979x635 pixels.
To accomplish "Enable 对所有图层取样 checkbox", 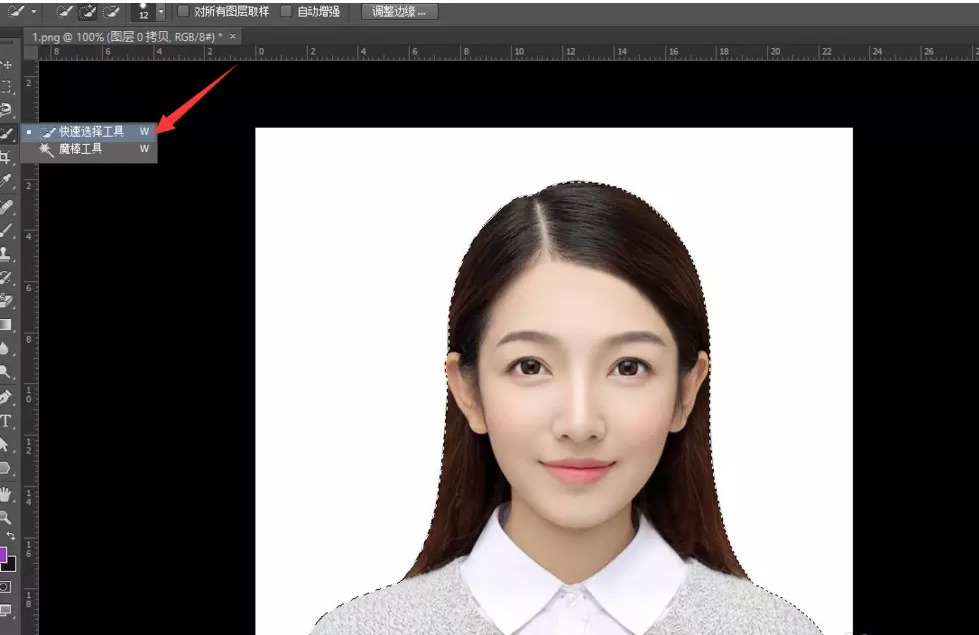I will tap(183, 12).
